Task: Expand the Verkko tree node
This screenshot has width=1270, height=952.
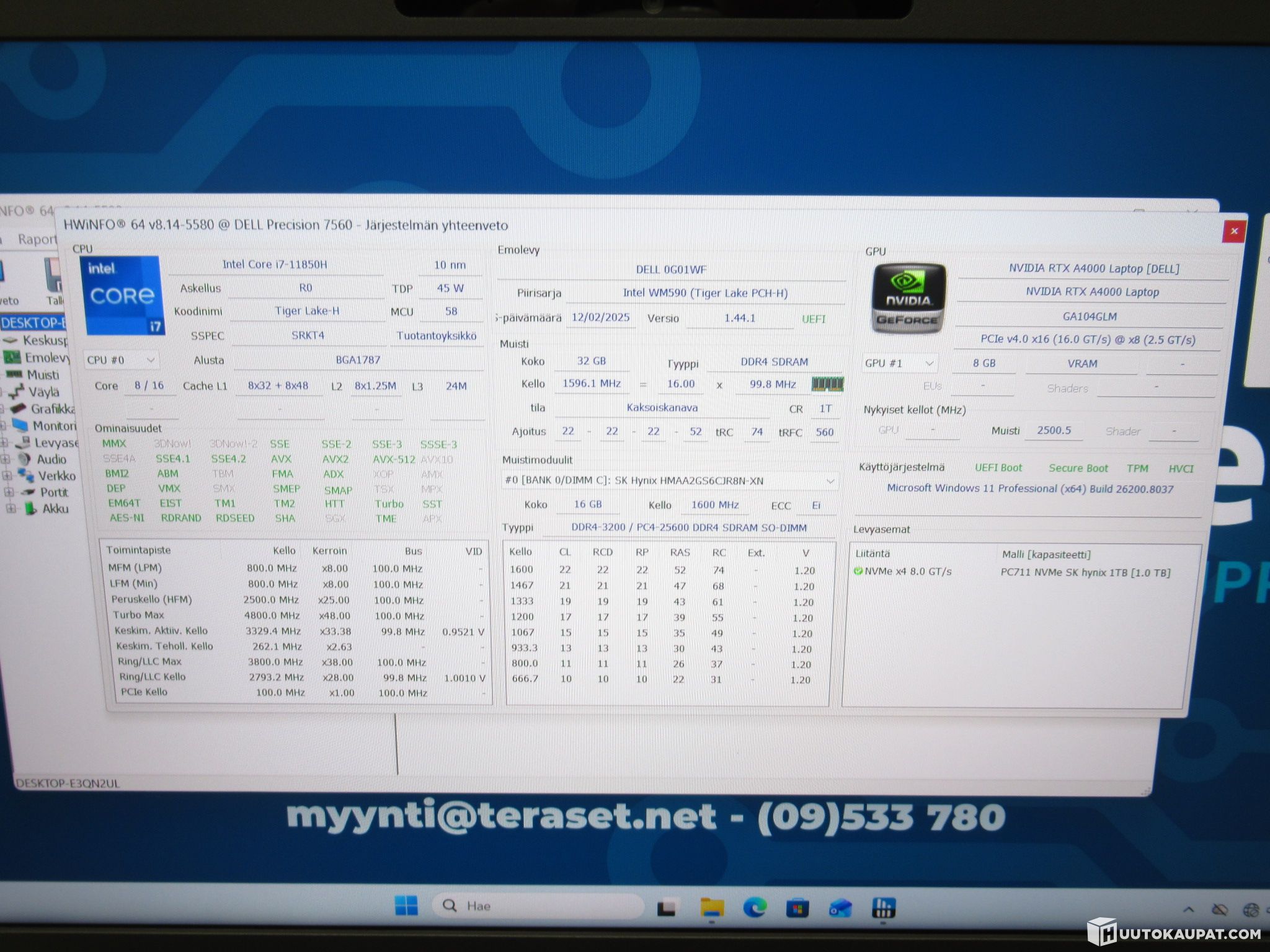Action: [x=7, y=476]
